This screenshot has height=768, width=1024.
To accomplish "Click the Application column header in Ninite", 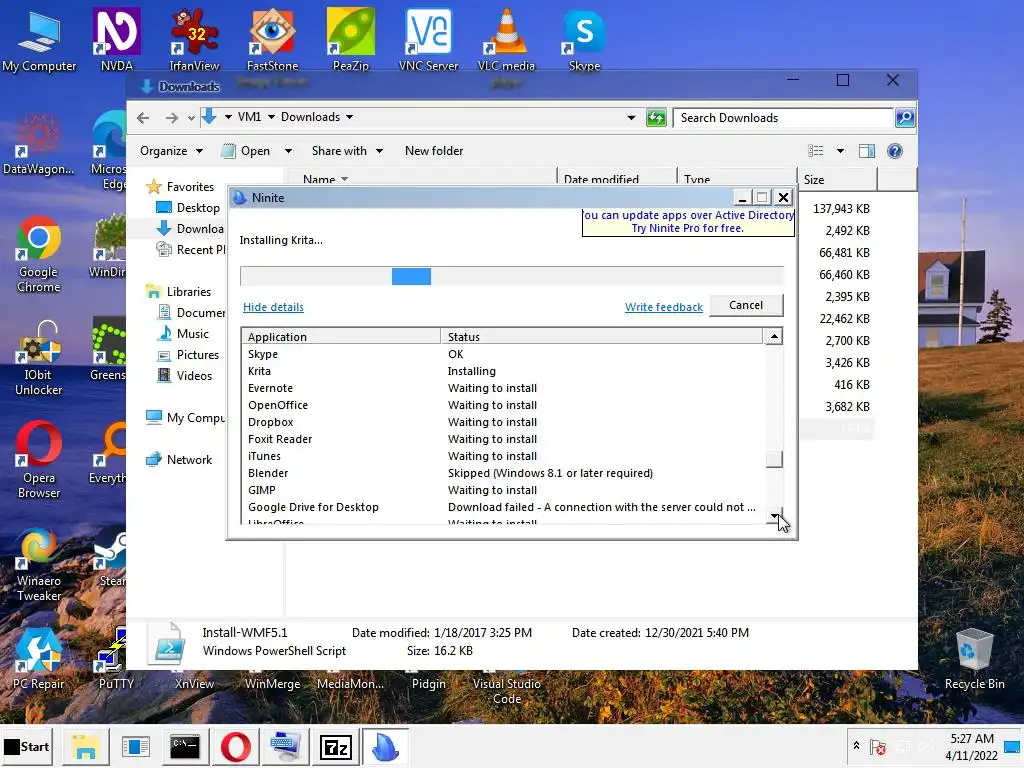I will point(342,336).
